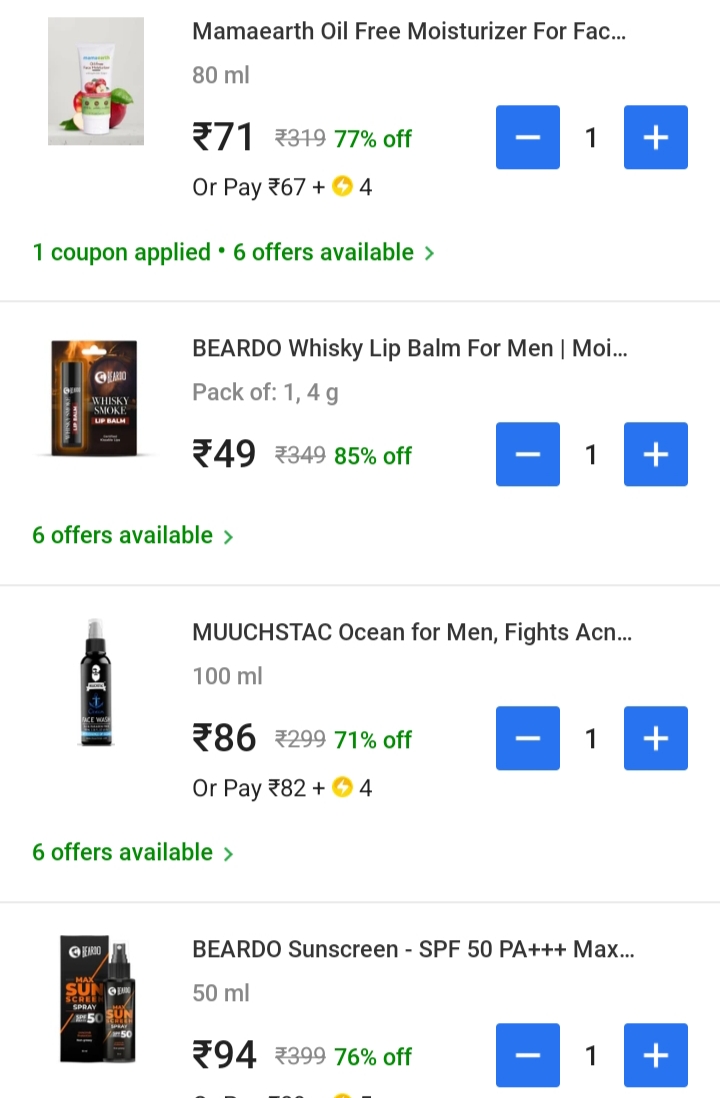This screenshot has width=720, height=1098.
Task: Tap MUUCHSTAC face wash bottle image
Action: [x=96, y=682]
